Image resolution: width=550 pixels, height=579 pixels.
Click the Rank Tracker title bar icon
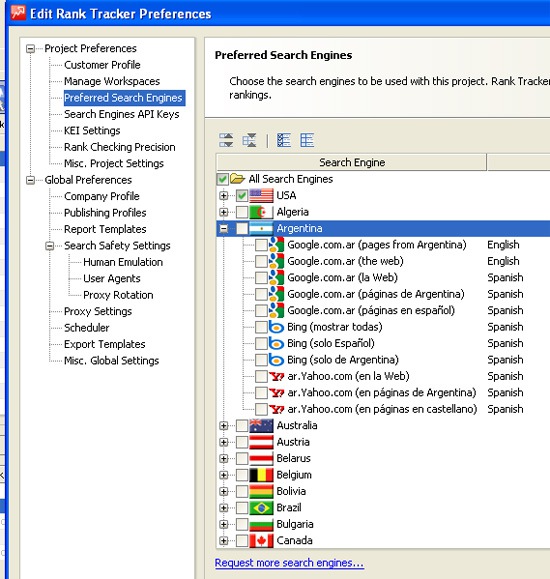(x=18, y=13)
